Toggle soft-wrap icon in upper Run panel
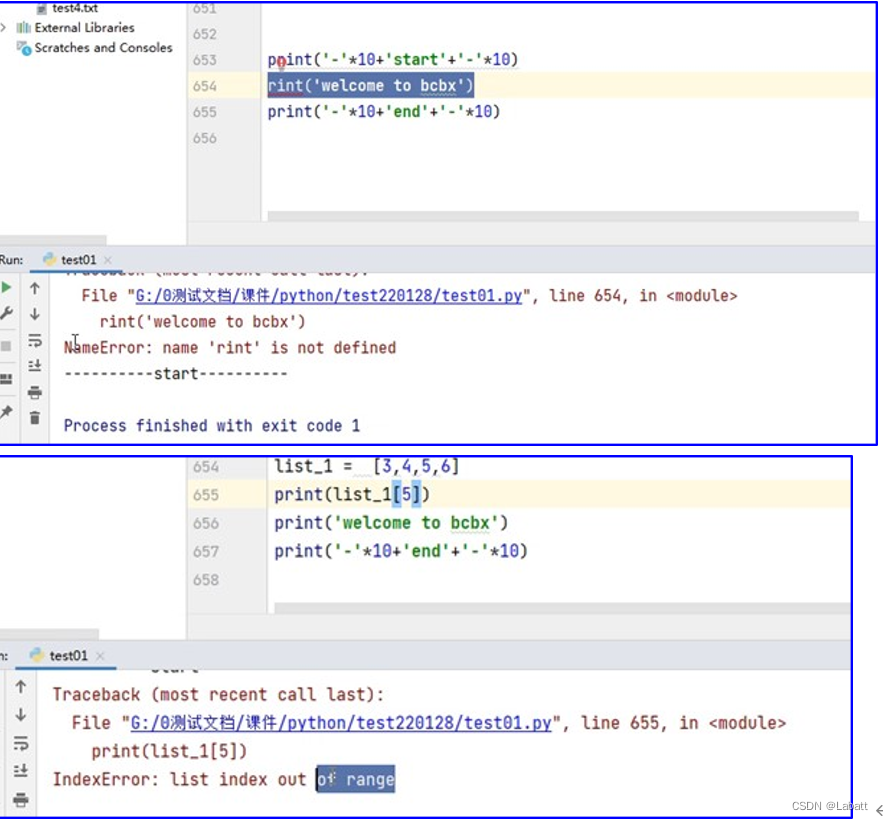 34,340
